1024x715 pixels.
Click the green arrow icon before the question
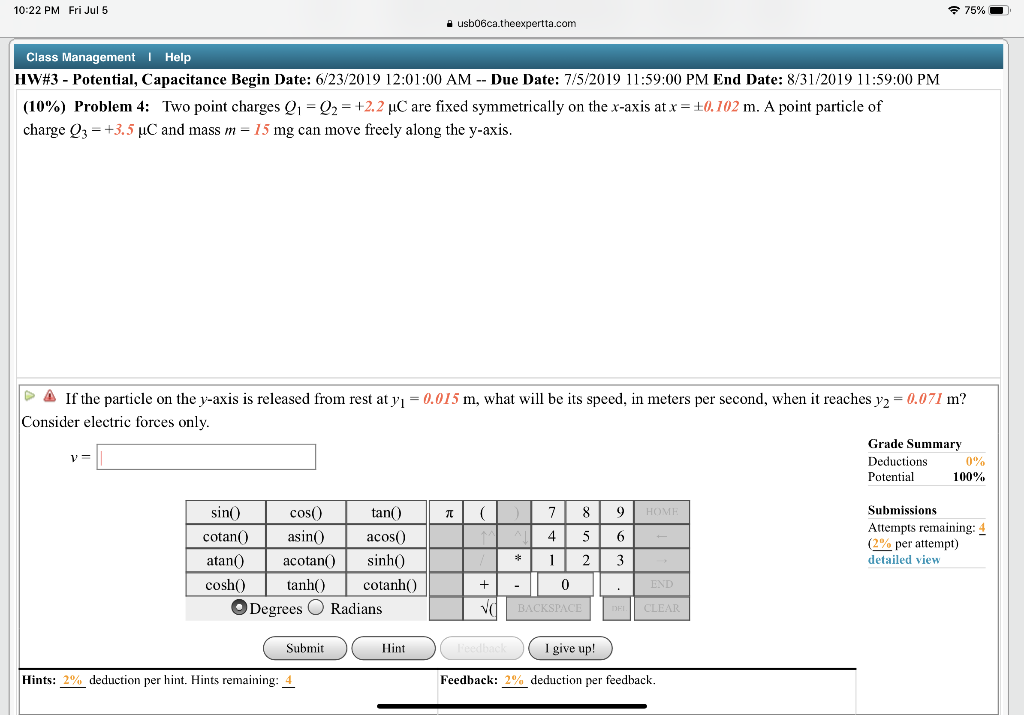(x=28, y=397)
